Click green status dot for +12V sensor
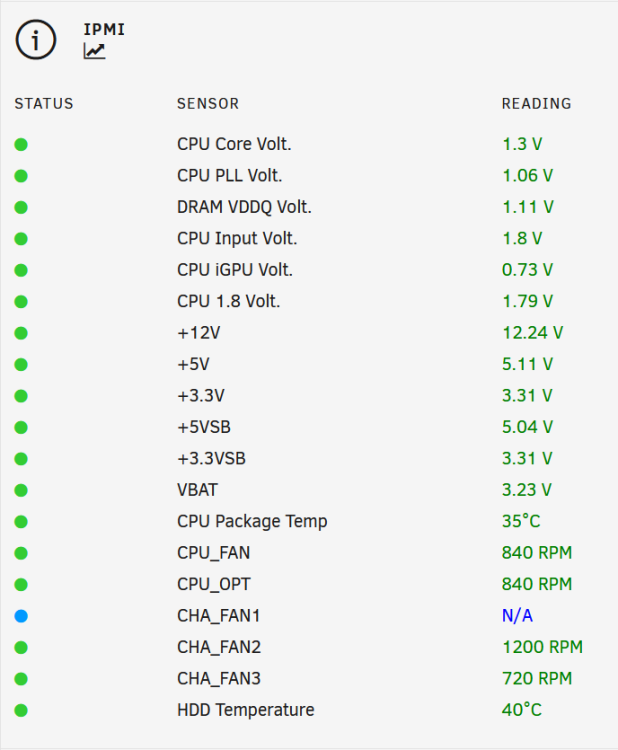Image resolution: width=618 pixels, height=750 pixels. click(x=21, y=333)
